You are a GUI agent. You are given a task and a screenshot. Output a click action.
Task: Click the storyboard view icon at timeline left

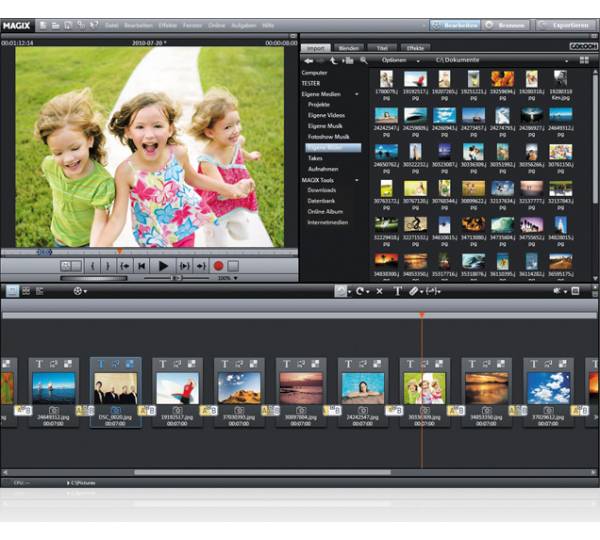[11, 291]
